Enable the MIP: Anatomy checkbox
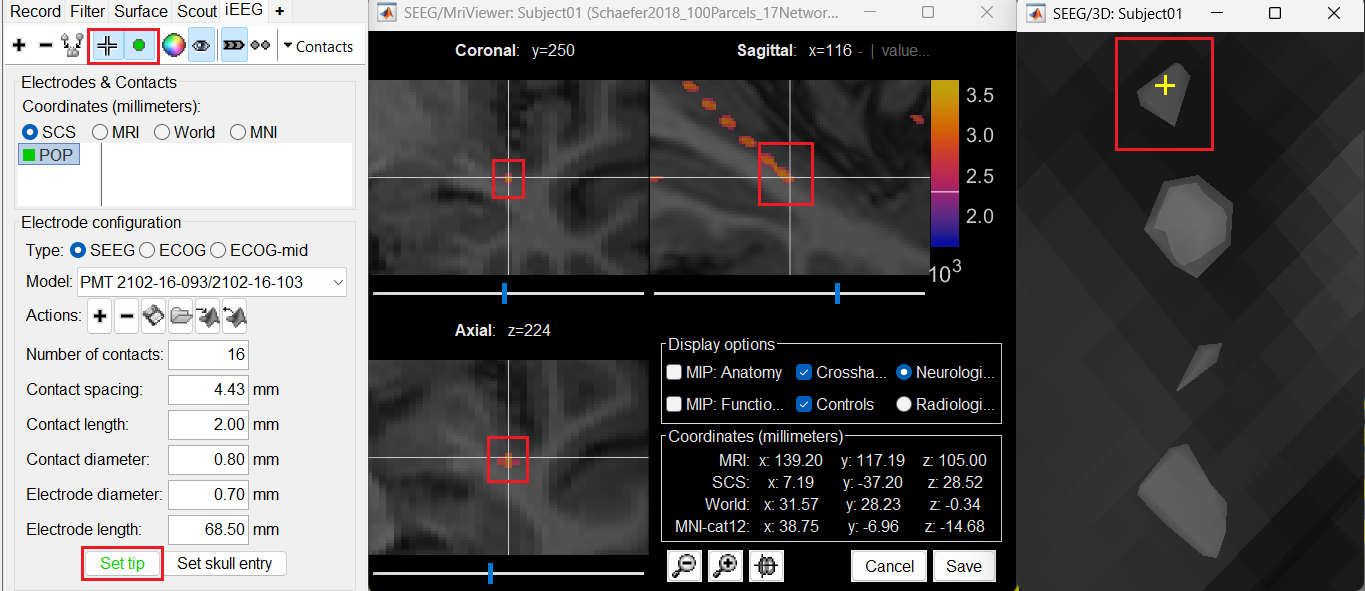 point(675,373)
